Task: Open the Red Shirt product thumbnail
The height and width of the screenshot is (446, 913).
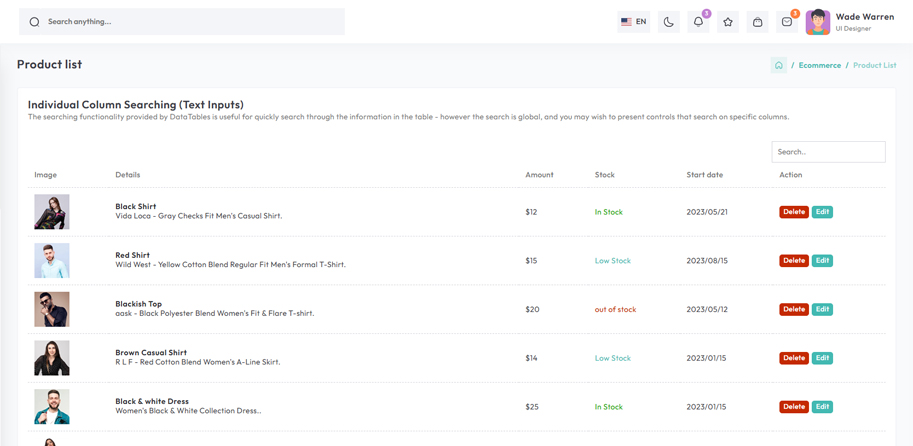Action: coord(52,261)
